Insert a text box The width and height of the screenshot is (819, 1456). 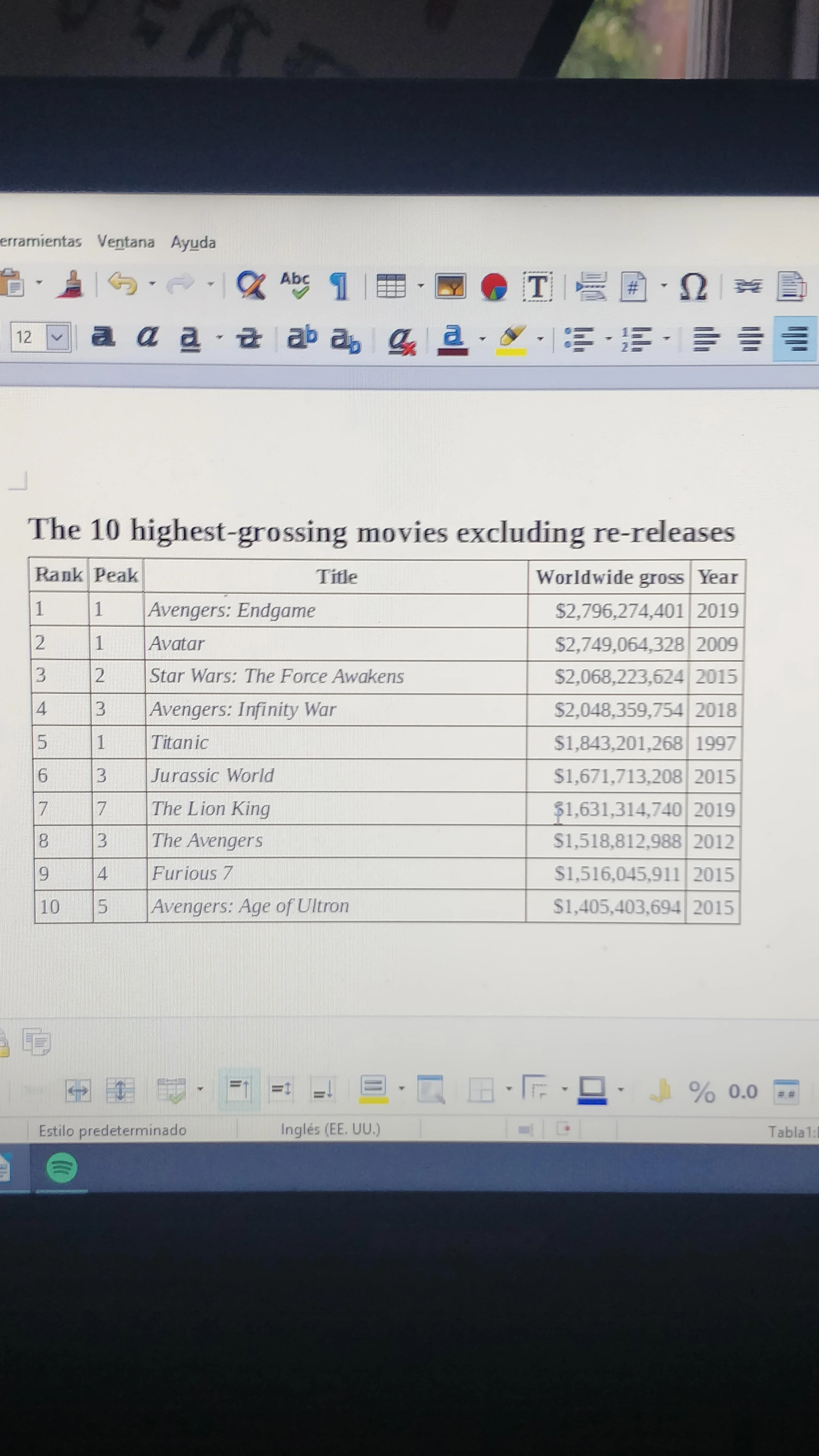pyautogui.click(x=537, y=287)
